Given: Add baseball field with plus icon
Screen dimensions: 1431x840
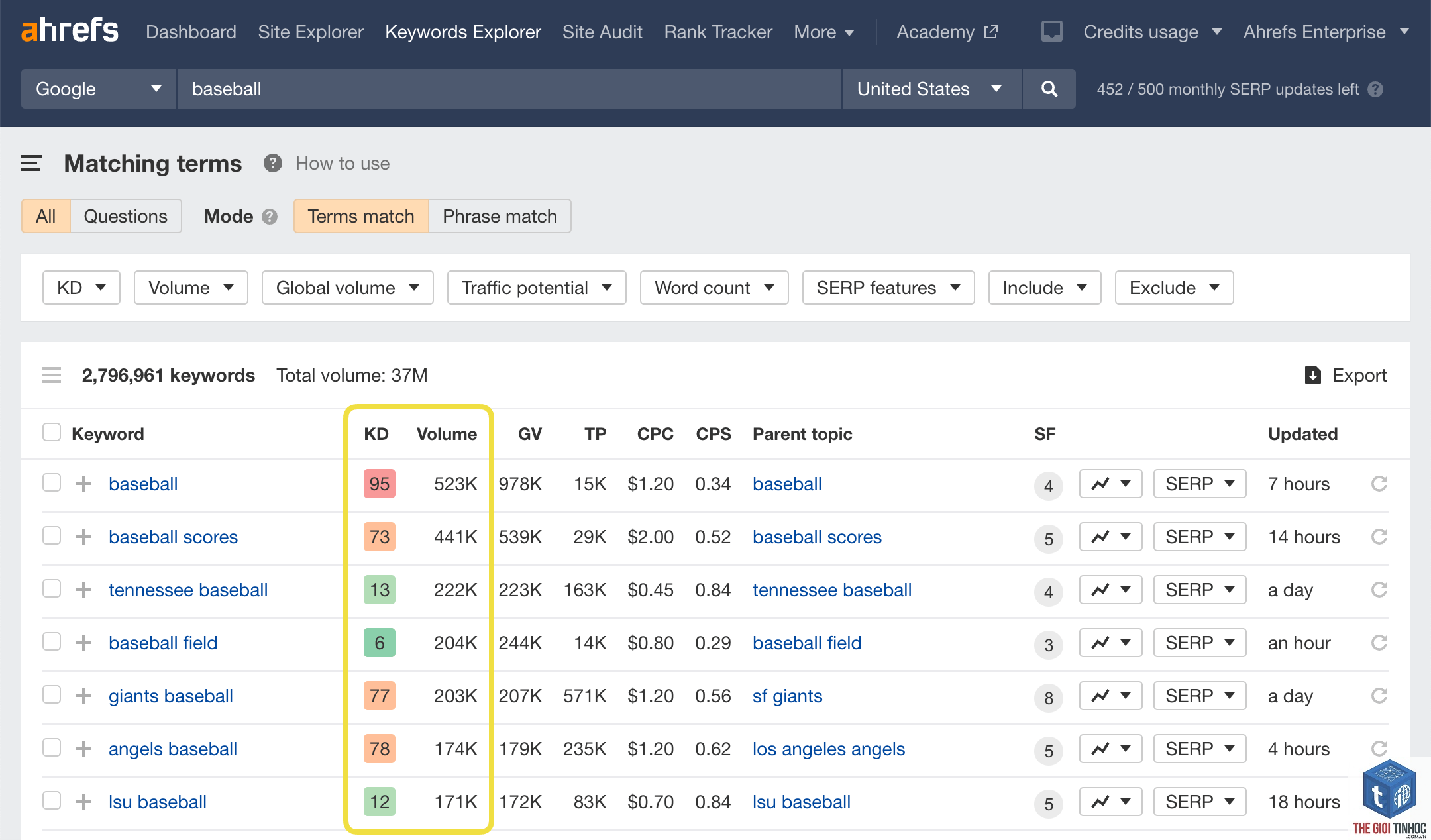Looking at the screenshot, I should 83,643.
